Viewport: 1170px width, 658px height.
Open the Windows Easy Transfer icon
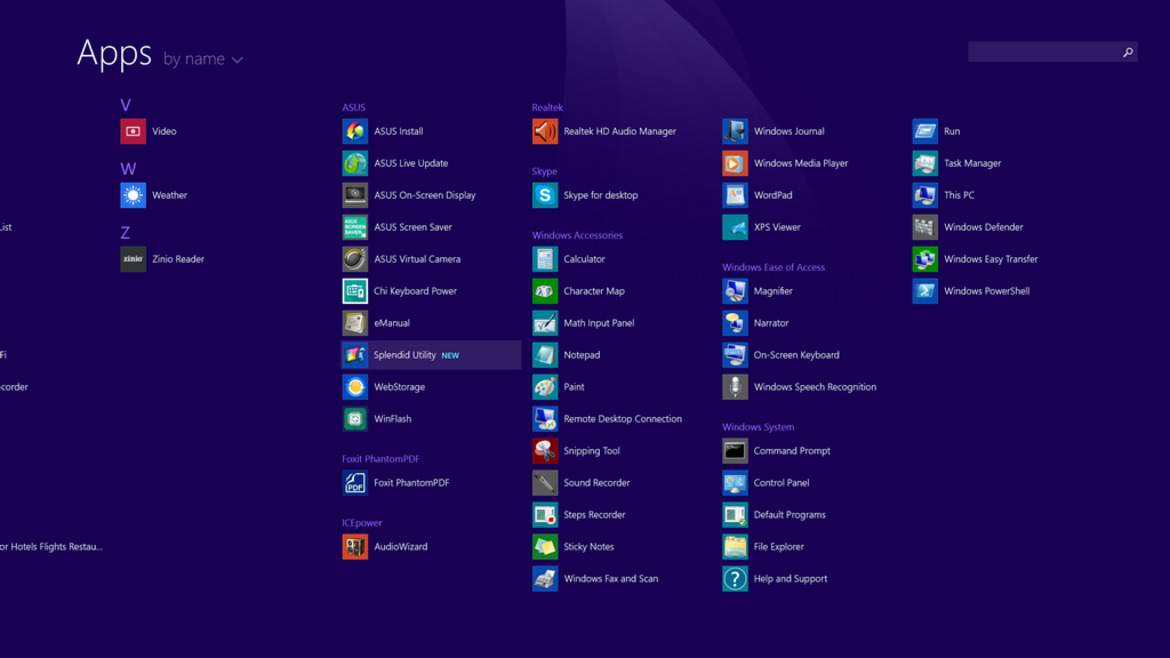(925, 259)
